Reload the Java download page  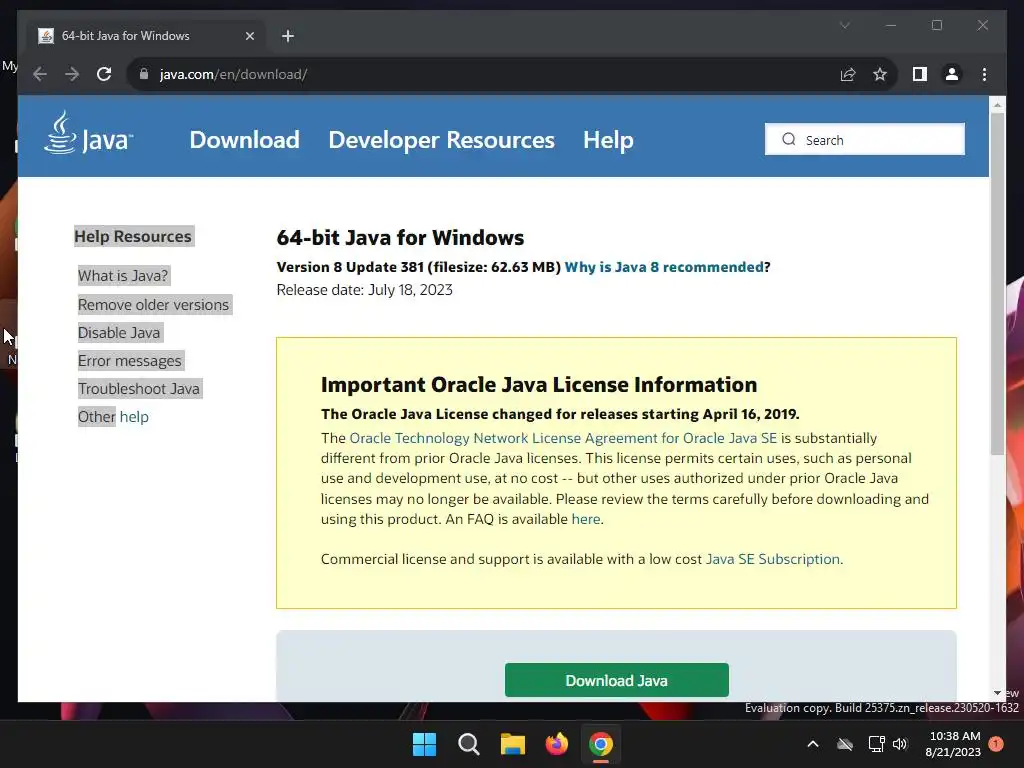104,74
